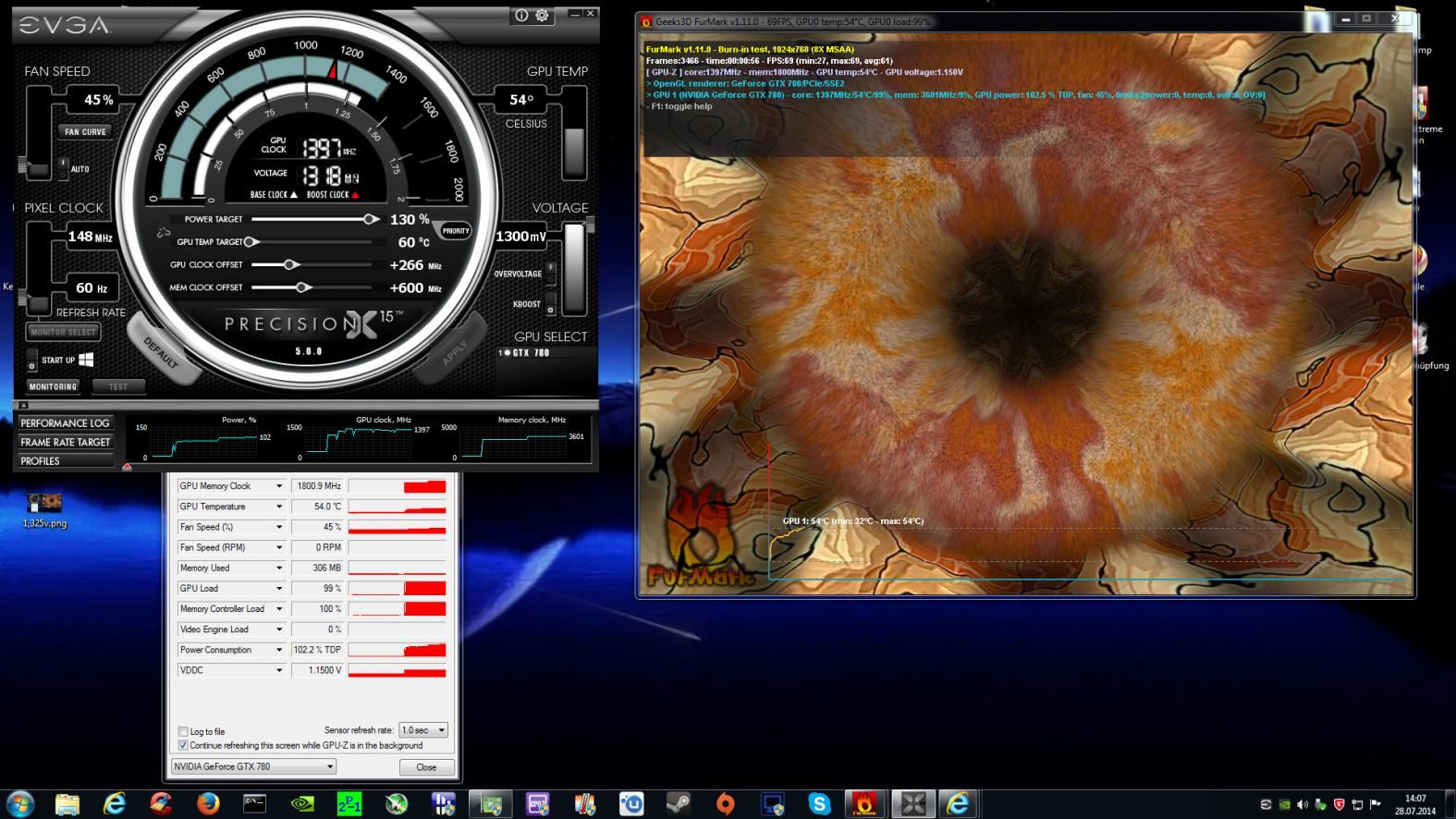
Task: Collapse the monitoring graph panel arrow
Action: pos(24,406)
